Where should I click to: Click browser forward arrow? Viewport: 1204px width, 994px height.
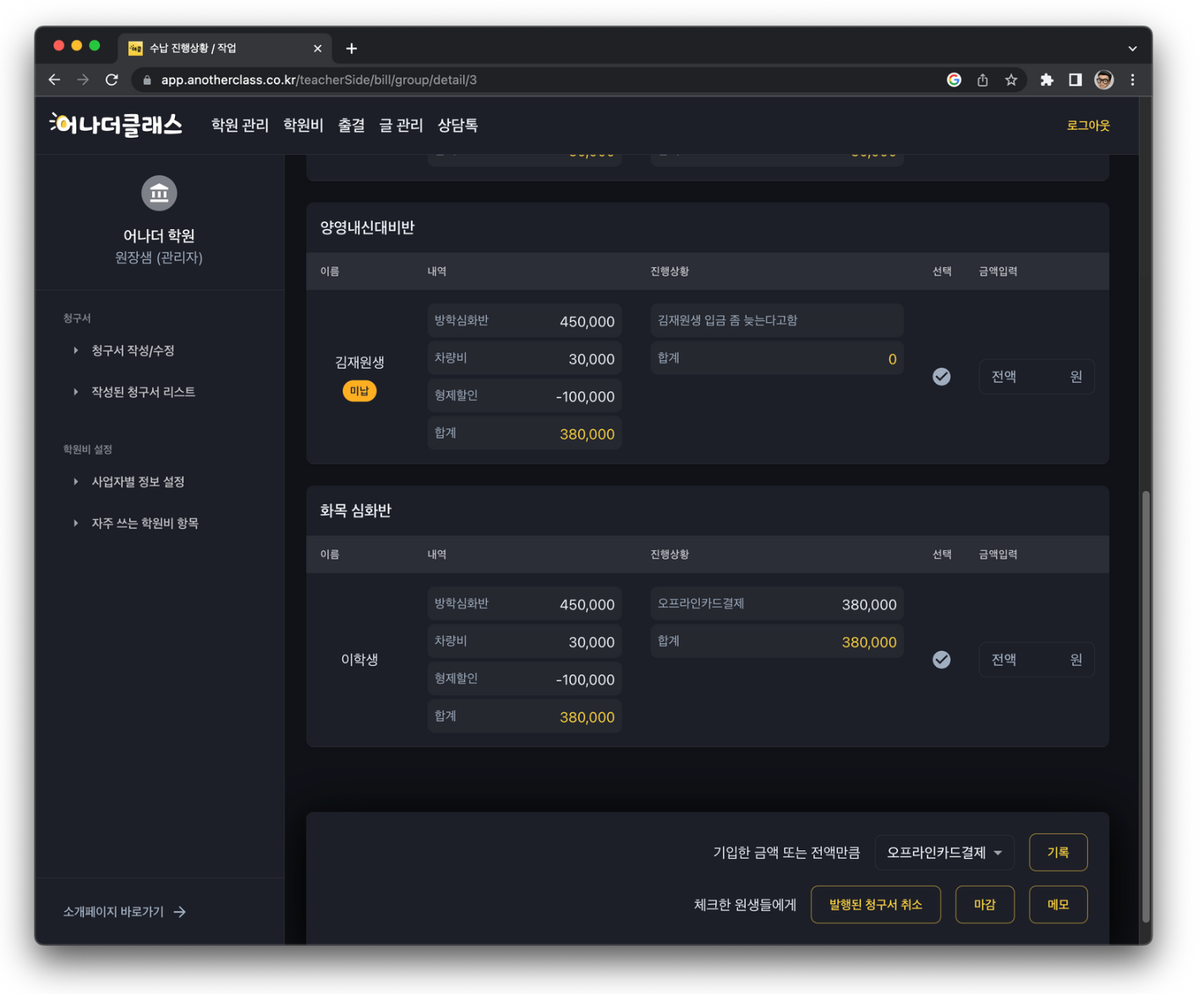tap(83, 79)
